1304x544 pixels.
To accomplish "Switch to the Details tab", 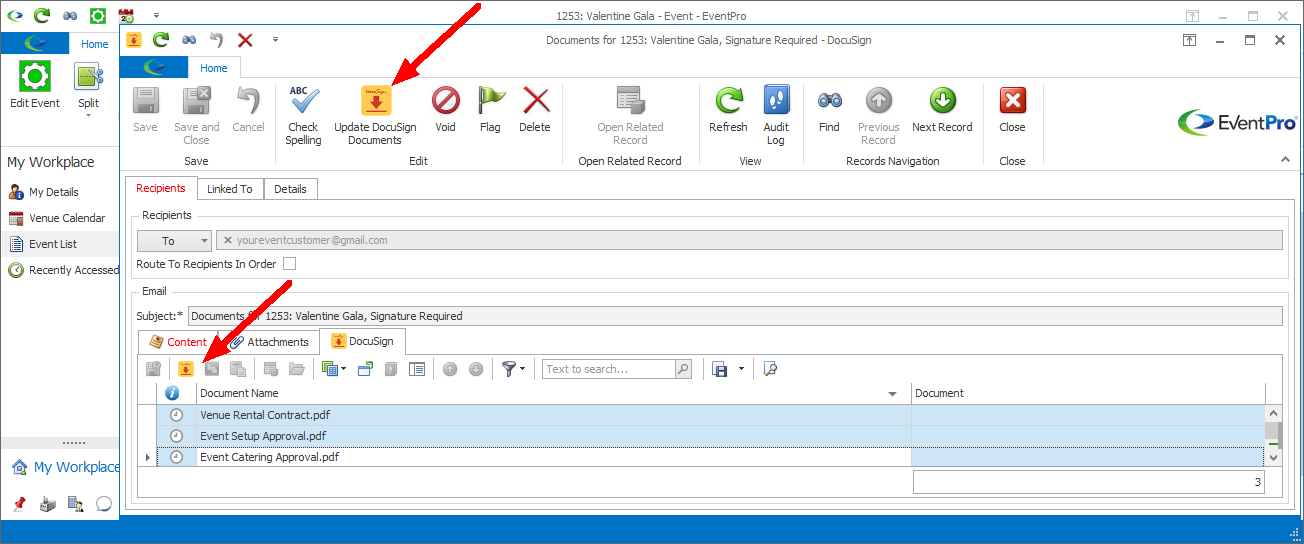I will (x=290, y=188).
